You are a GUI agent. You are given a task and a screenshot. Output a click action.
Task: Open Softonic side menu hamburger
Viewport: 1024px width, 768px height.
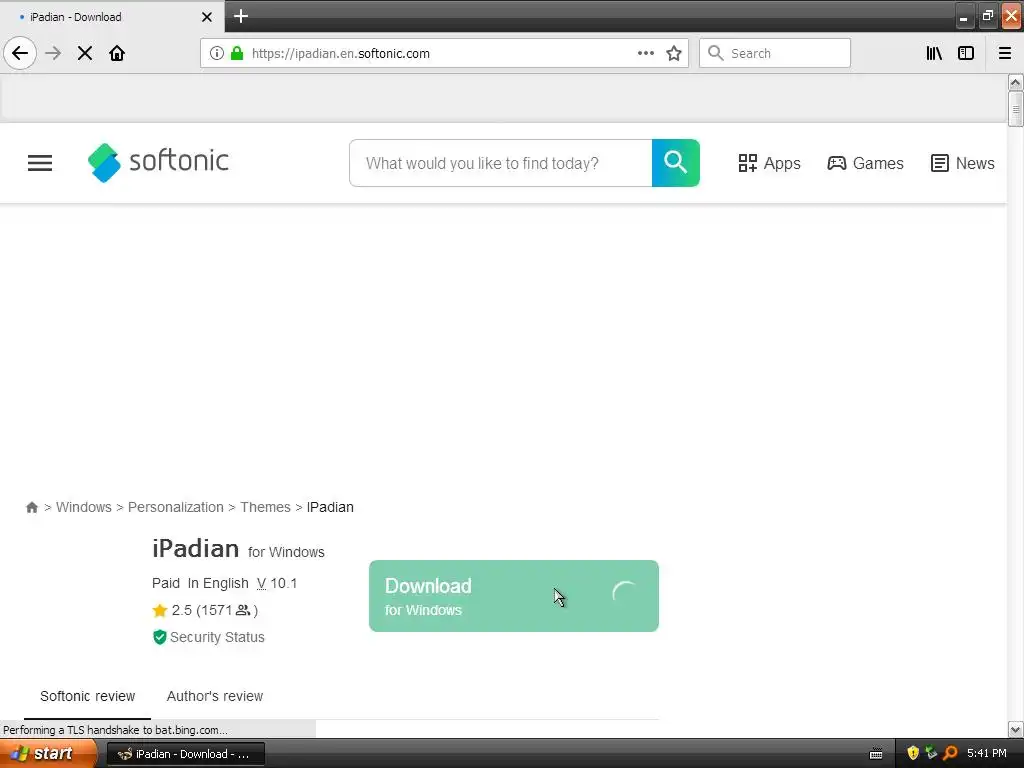coord(40,163)
